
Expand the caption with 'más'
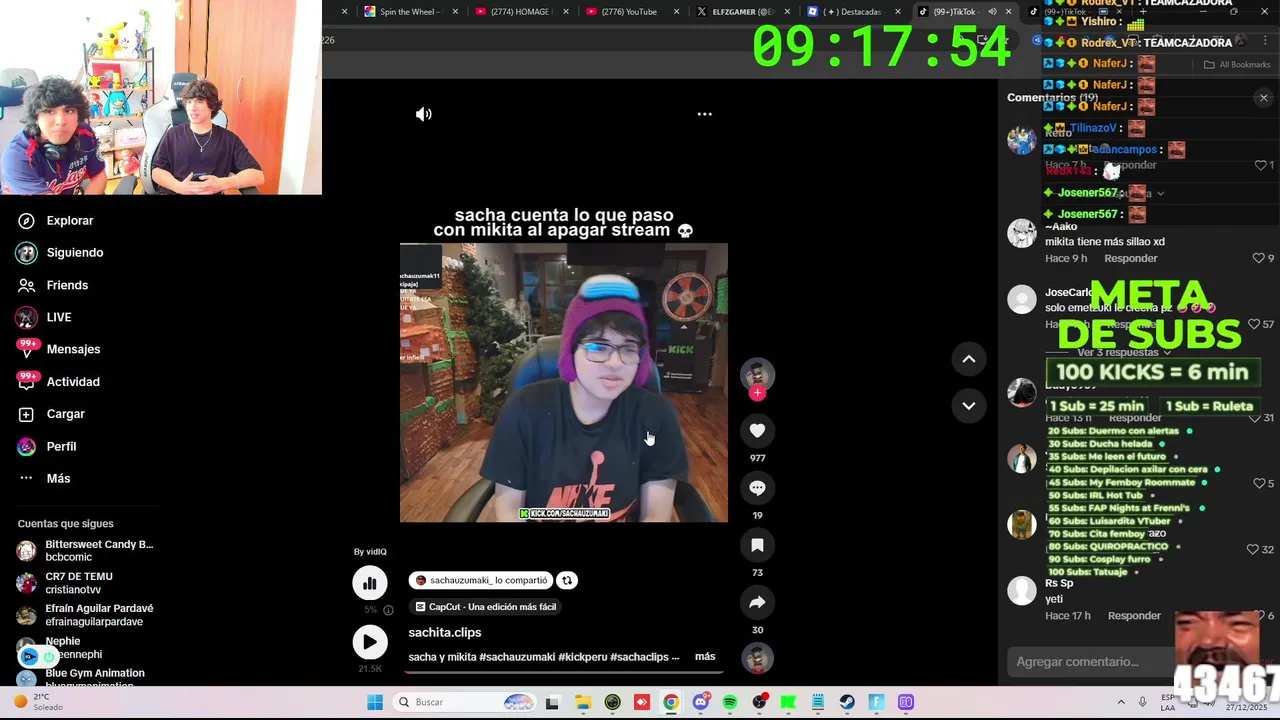[705, 657]
